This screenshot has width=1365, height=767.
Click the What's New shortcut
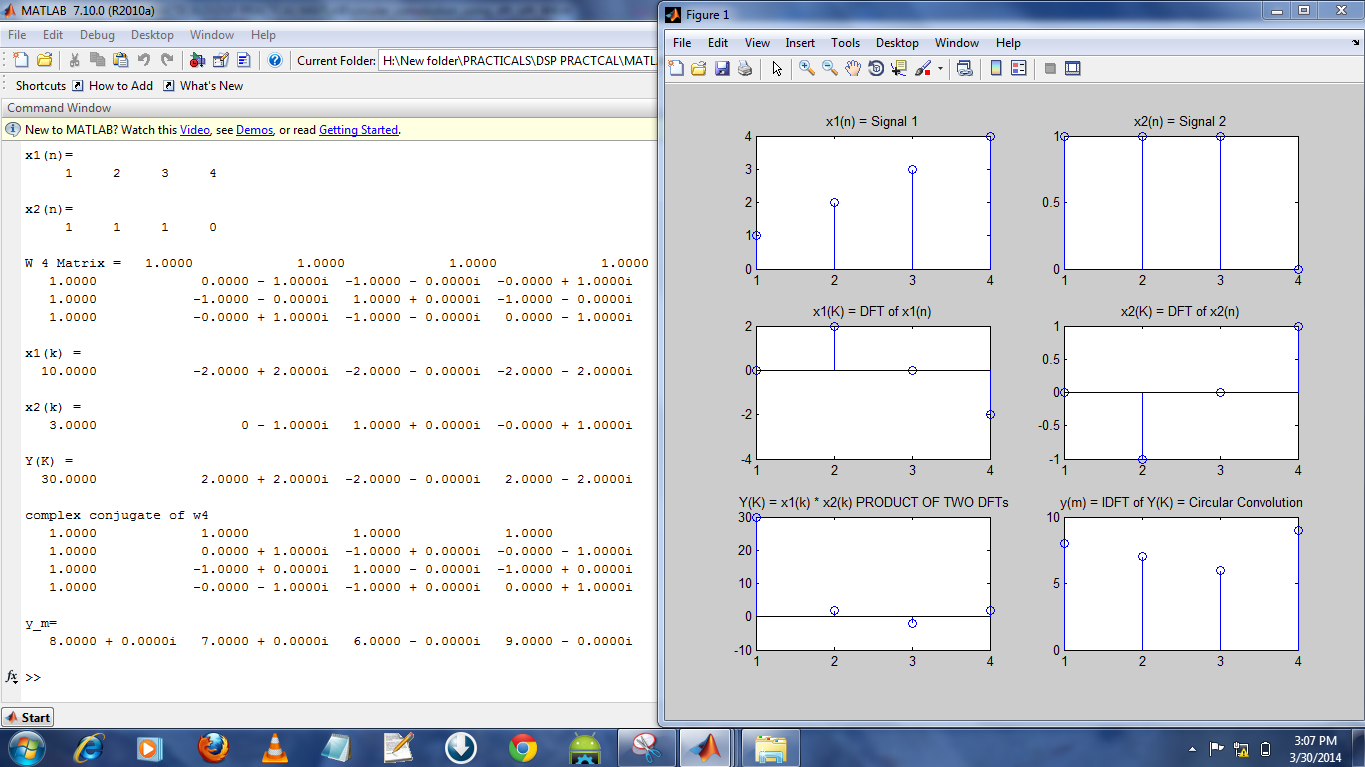(x=203, y=86)
